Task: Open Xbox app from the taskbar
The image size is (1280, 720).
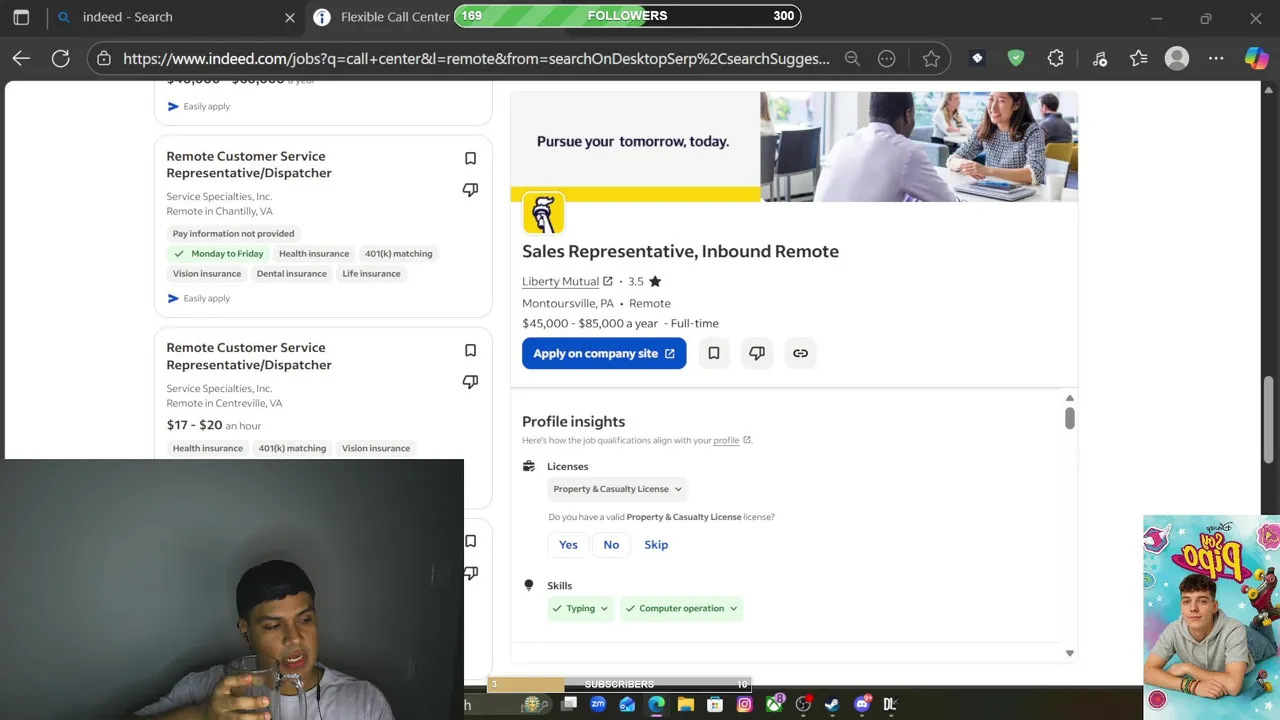Action: pos(774,704)
